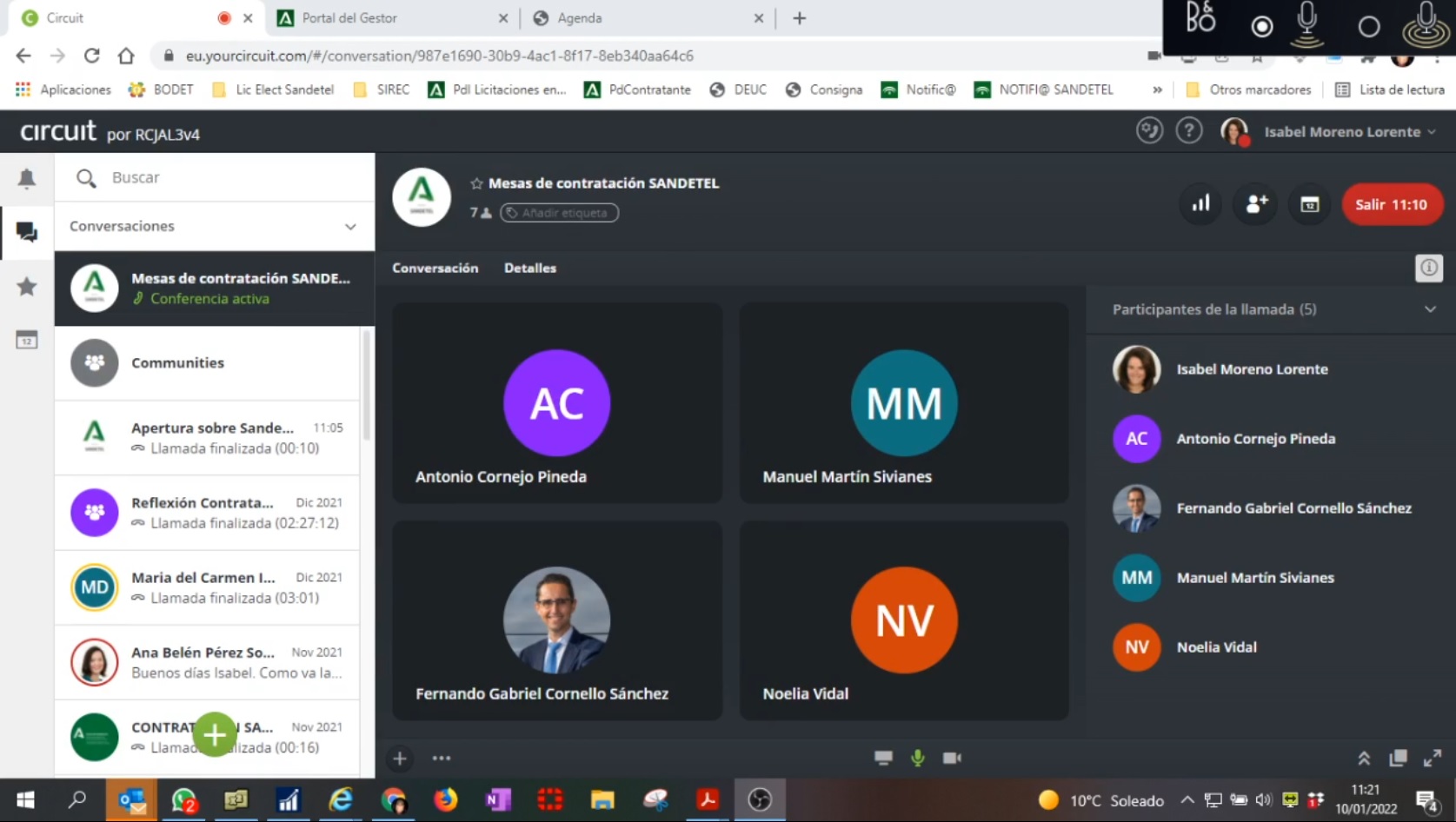This screenshot has width=1456, height=822.
Task: Open the help question mark icon
Action: 1188,131
